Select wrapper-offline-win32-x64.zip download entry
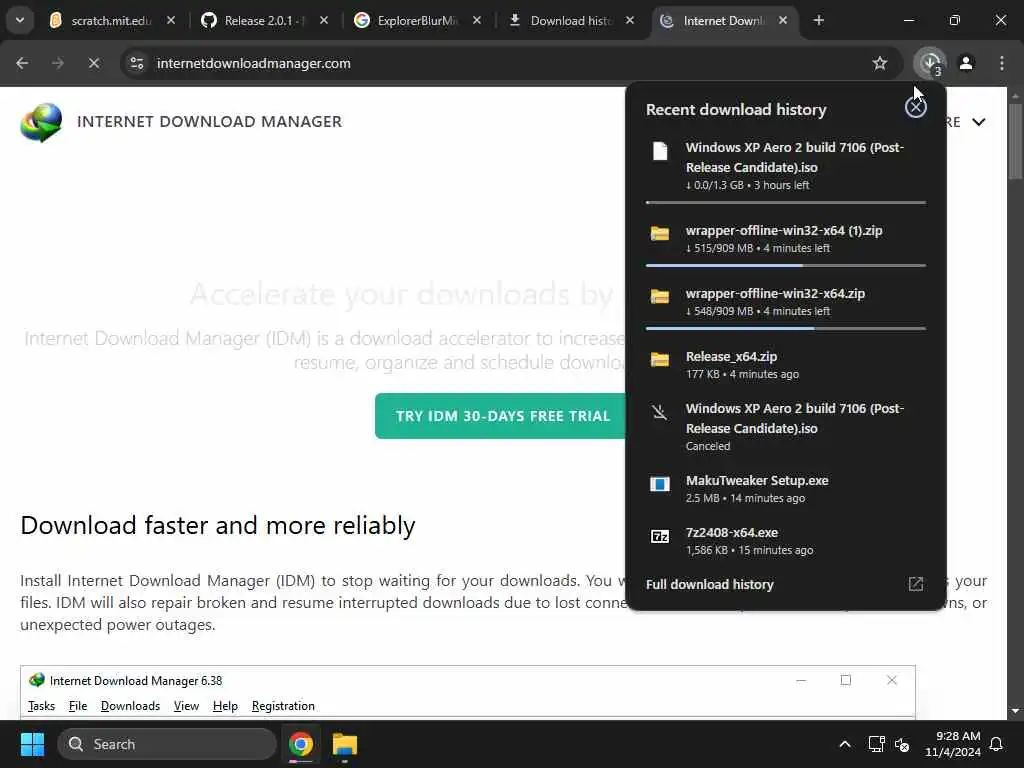The width and height of the screenshot is (1024, 768). [x=786, y=302]
